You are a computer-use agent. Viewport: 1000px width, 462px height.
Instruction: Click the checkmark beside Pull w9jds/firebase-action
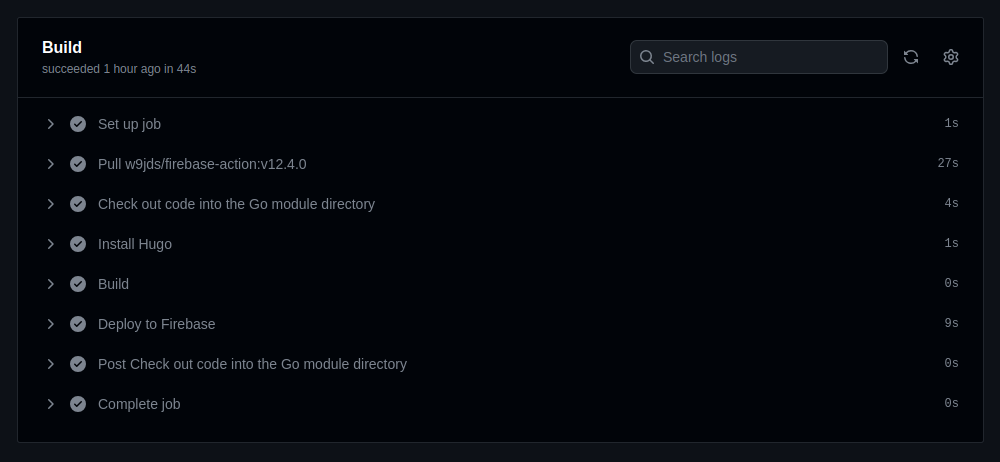[78, 164]
